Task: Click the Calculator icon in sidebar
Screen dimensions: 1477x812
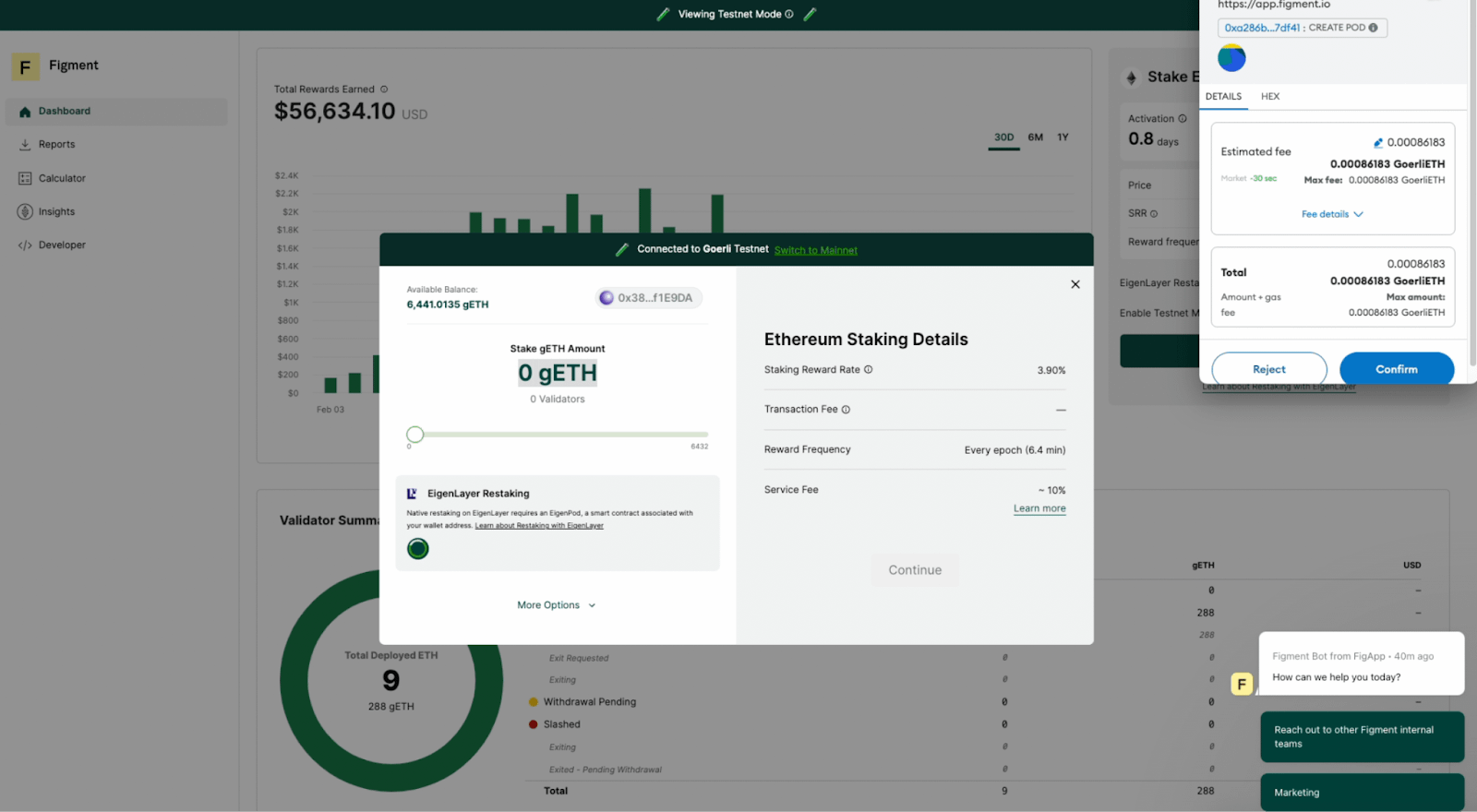Action: (x=25, y=178)
